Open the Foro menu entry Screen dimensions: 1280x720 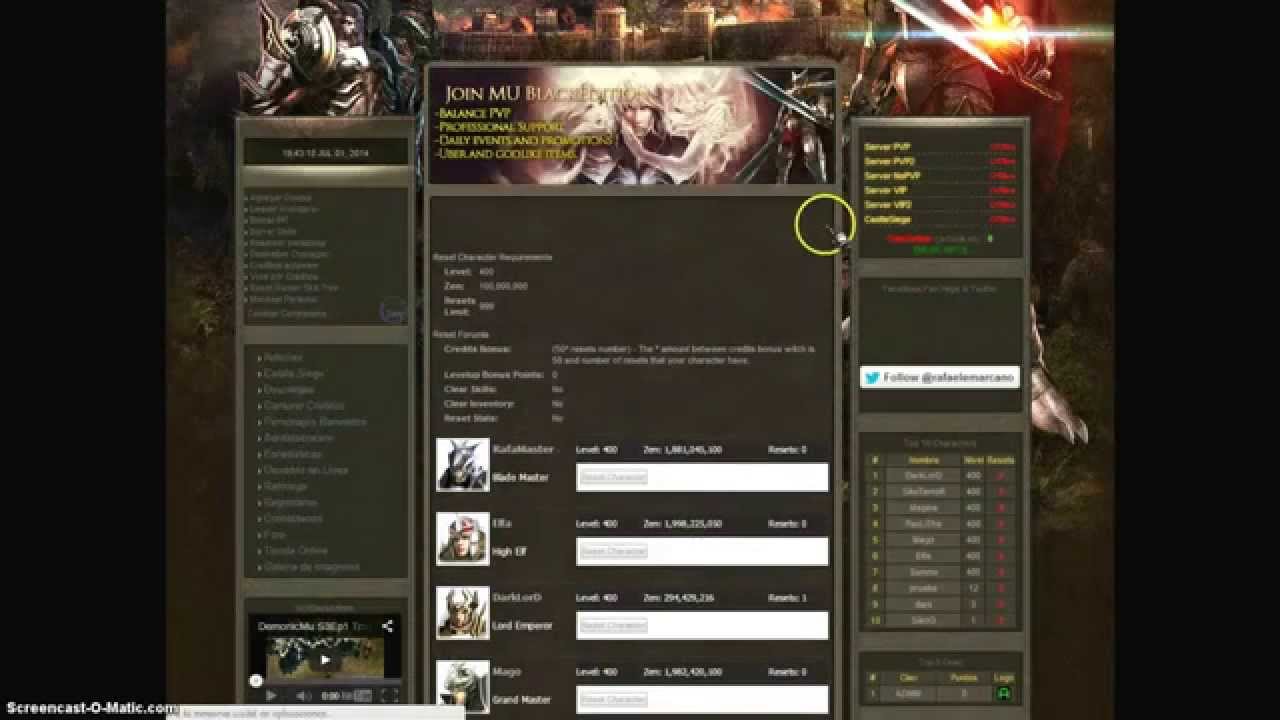click(x=275, y=535)
